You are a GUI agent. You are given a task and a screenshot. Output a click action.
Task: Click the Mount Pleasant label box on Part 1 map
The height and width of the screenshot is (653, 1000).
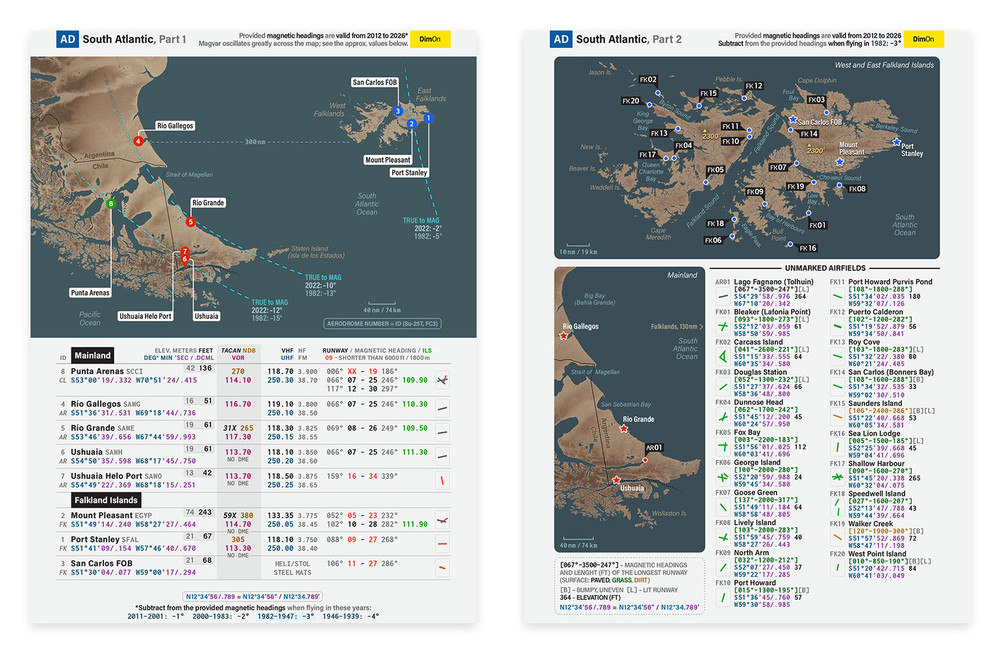pyautogui.click(x=388, y=160)
